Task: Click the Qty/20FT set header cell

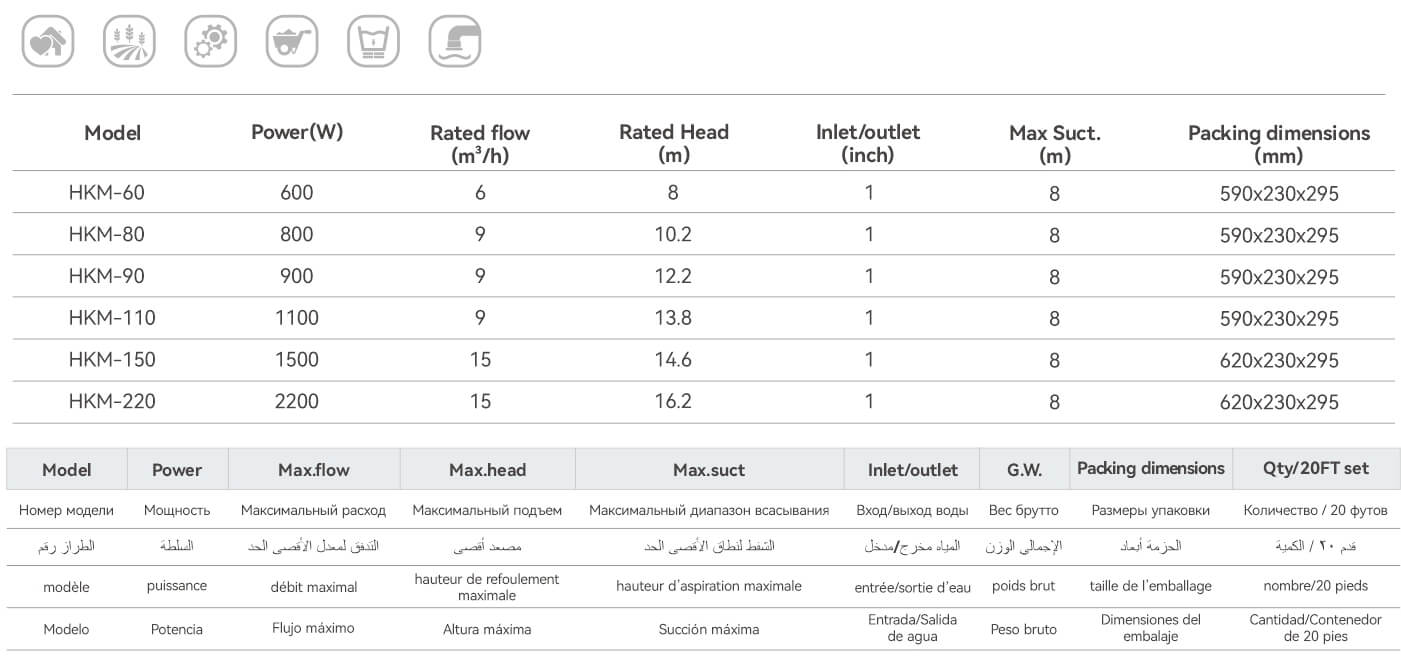Action: tap(1315, 468)
